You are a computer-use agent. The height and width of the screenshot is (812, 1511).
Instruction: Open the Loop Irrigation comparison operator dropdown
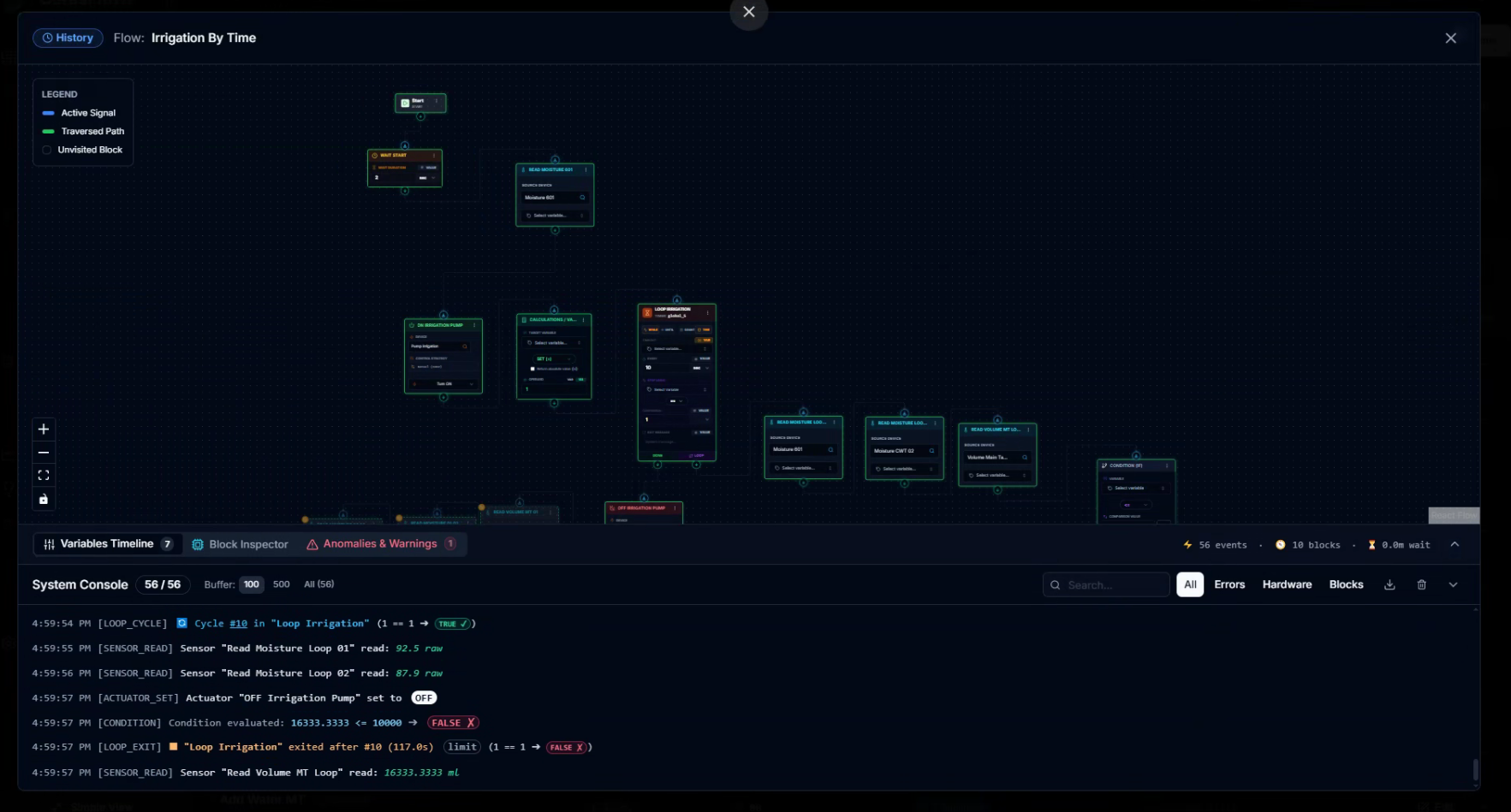click(x=676, y=401)
